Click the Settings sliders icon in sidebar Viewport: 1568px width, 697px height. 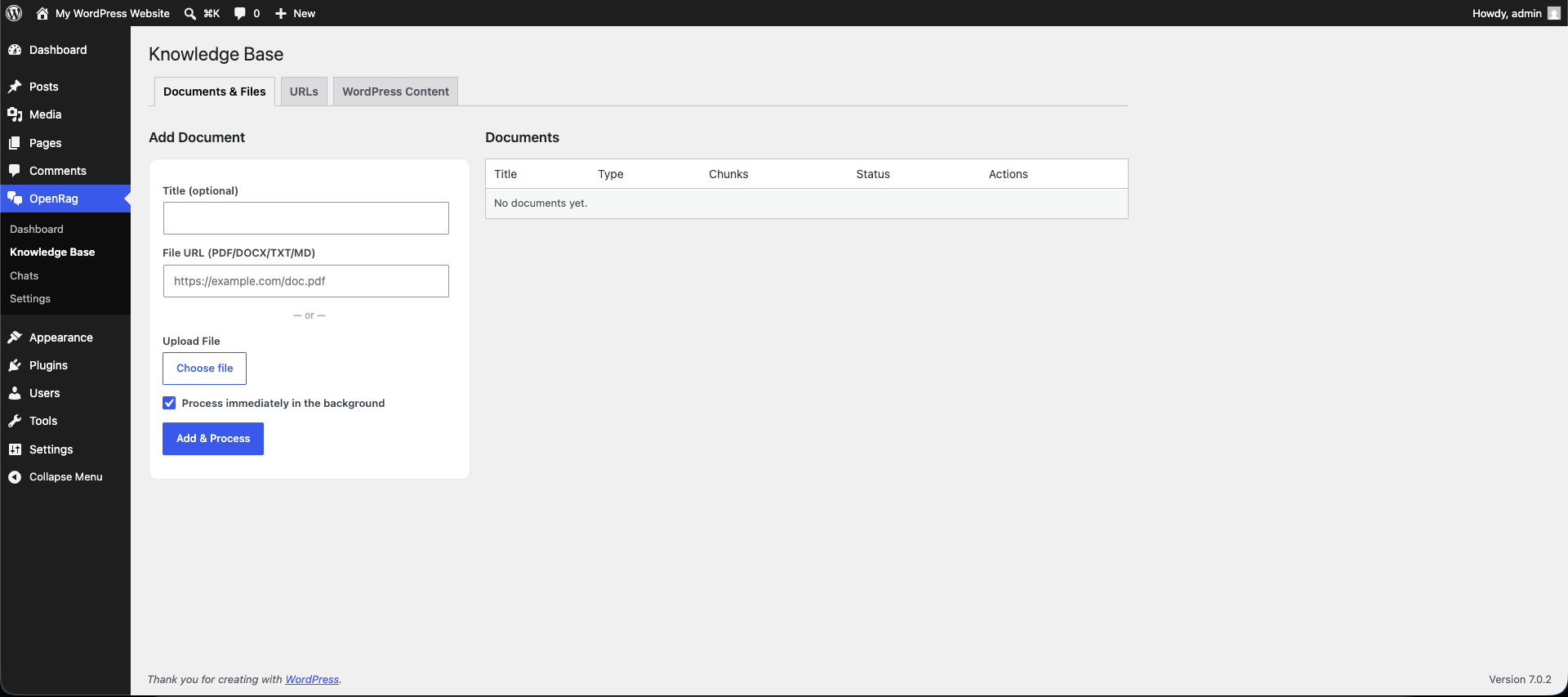15,449
